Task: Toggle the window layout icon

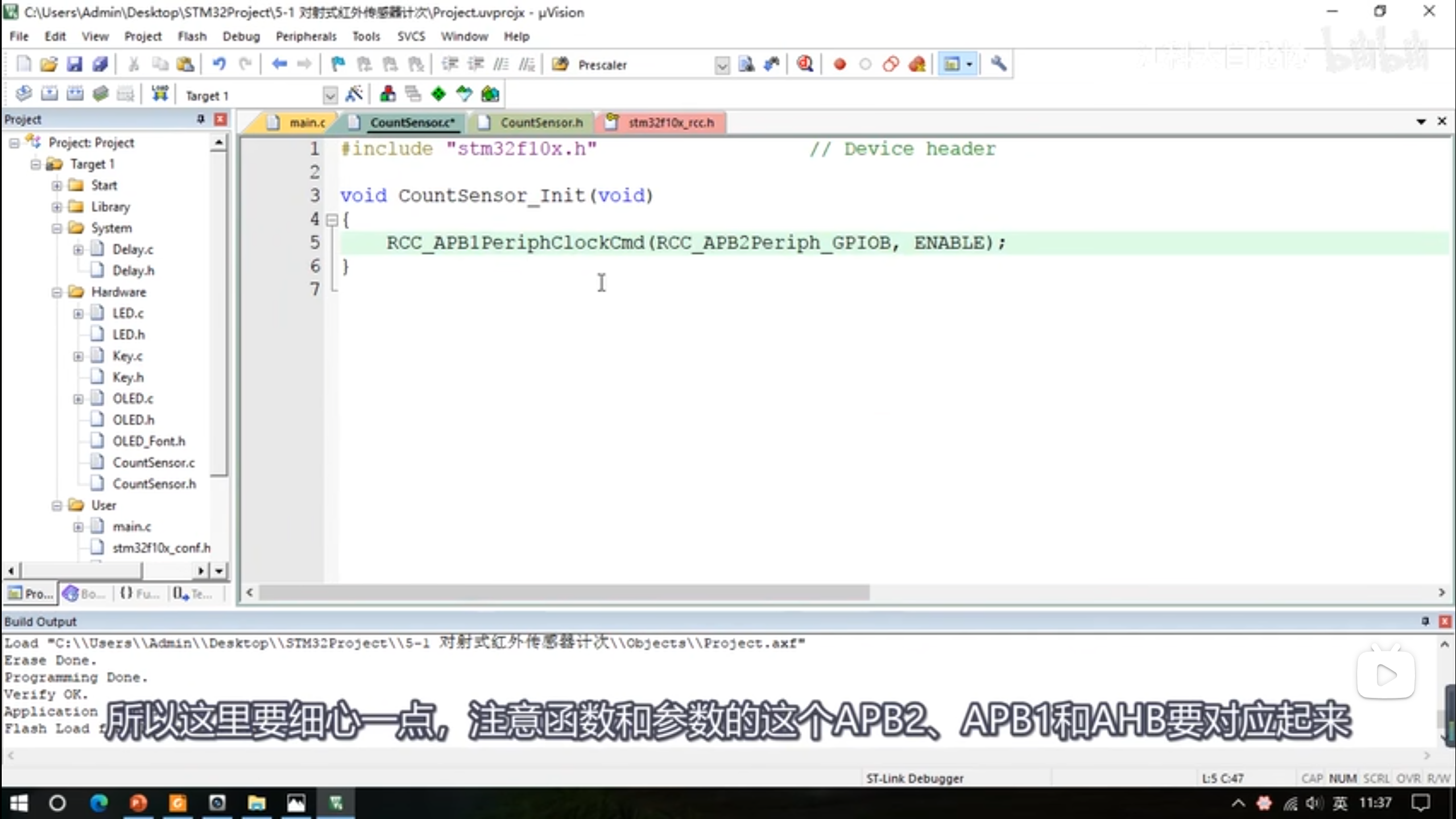Action: click(952, 64)
